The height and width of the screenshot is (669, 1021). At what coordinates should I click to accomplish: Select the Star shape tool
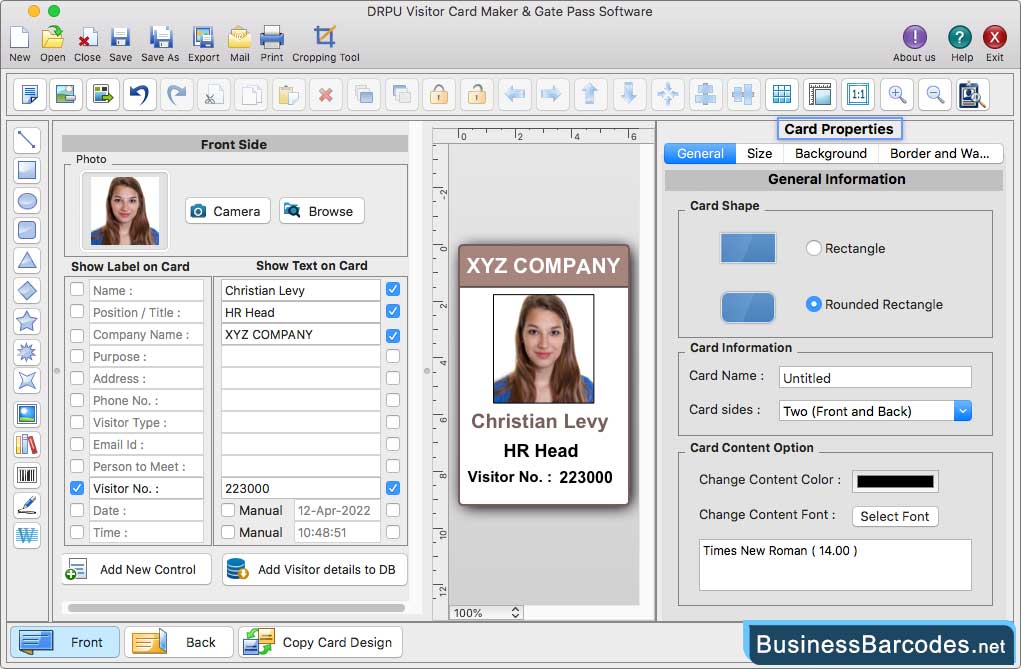27,321
